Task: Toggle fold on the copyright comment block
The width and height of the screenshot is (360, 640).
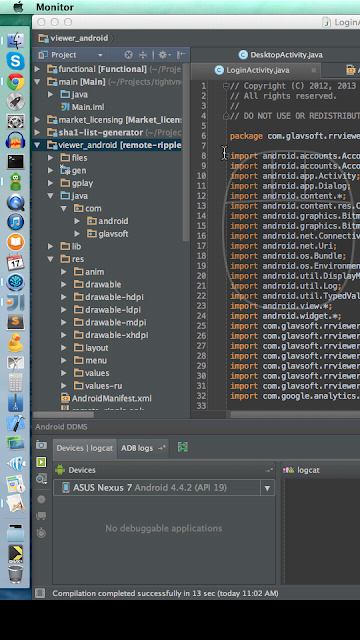Action: pos(225,86)
